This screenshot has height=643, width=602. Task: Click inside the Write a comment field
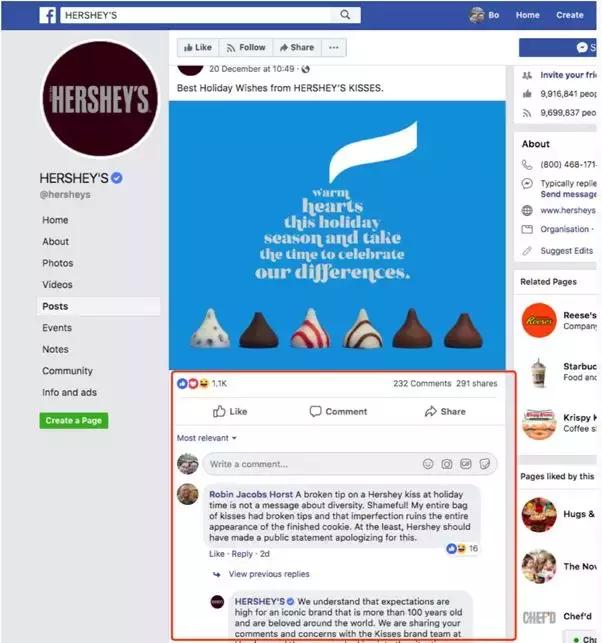(312, 464)
